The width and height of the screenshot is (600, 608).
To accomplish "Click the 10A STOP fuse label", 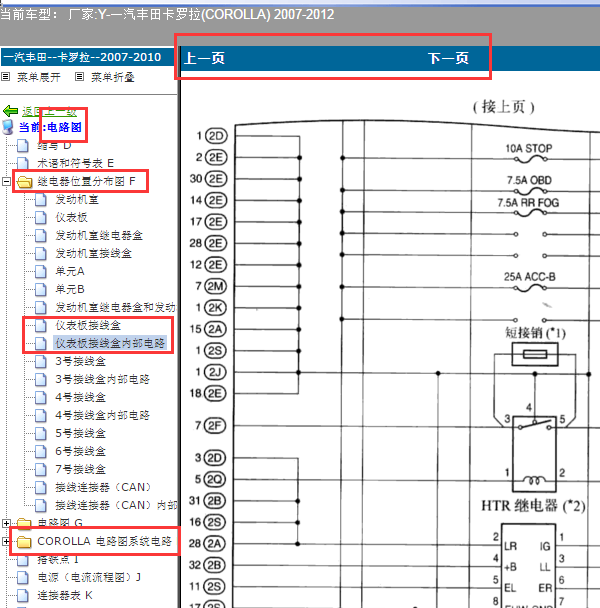I will (x=529, y=148).
